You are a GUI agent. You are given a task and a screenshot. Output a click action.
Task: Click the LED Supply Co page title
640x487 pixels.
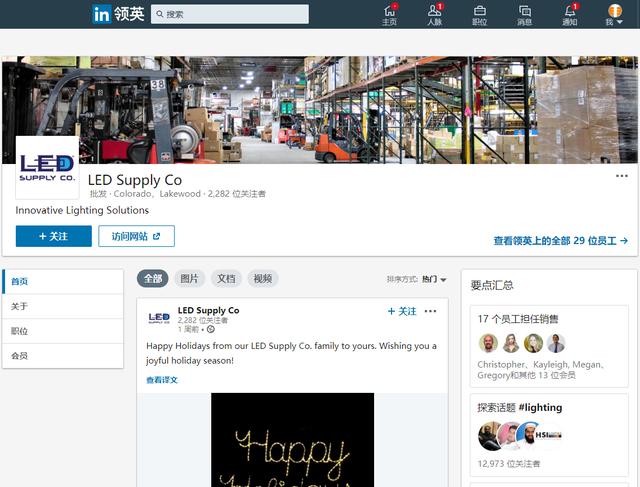[135, 180]
